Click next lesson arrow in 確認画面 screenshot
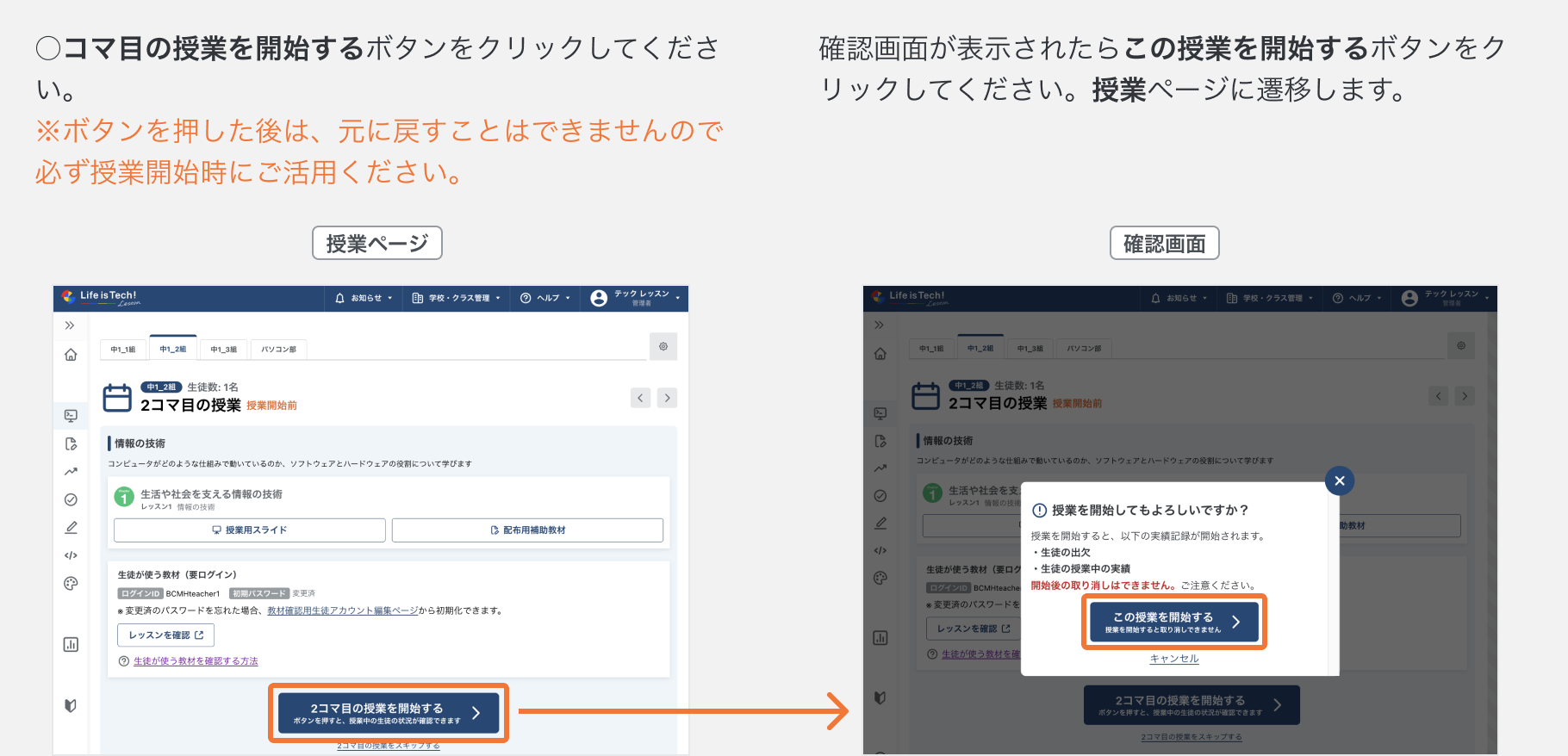The image size is (1568, 756). [1465, 396]
